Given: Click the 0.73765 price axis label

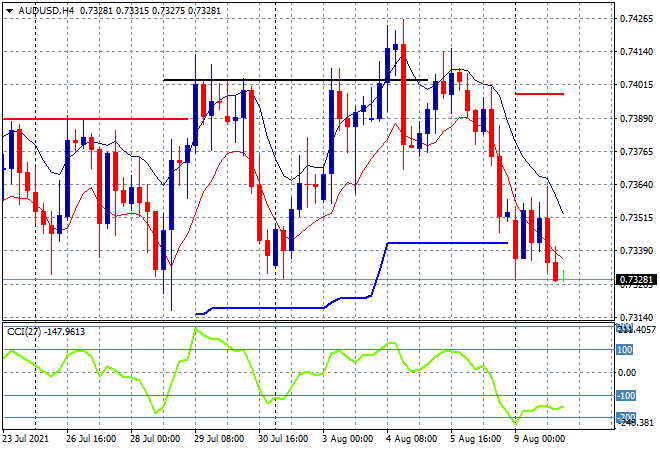Looking at the screenshot, I should [x=636, y=152].
